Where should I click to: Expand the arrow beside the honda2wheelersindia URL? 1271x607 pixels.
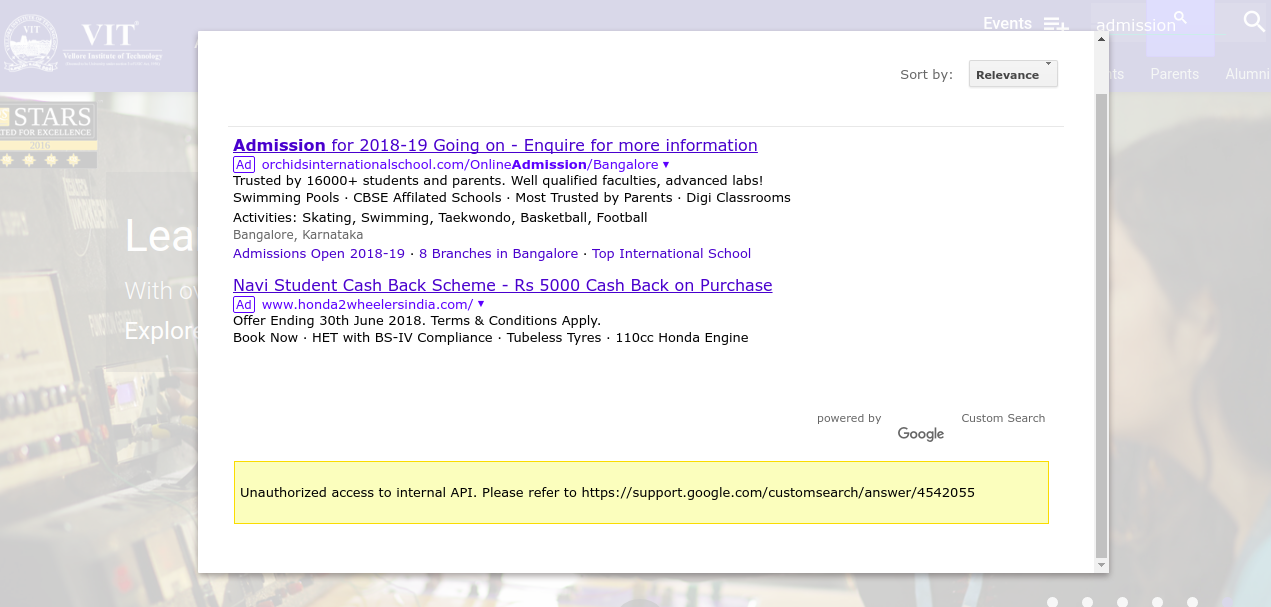(481, 304)
